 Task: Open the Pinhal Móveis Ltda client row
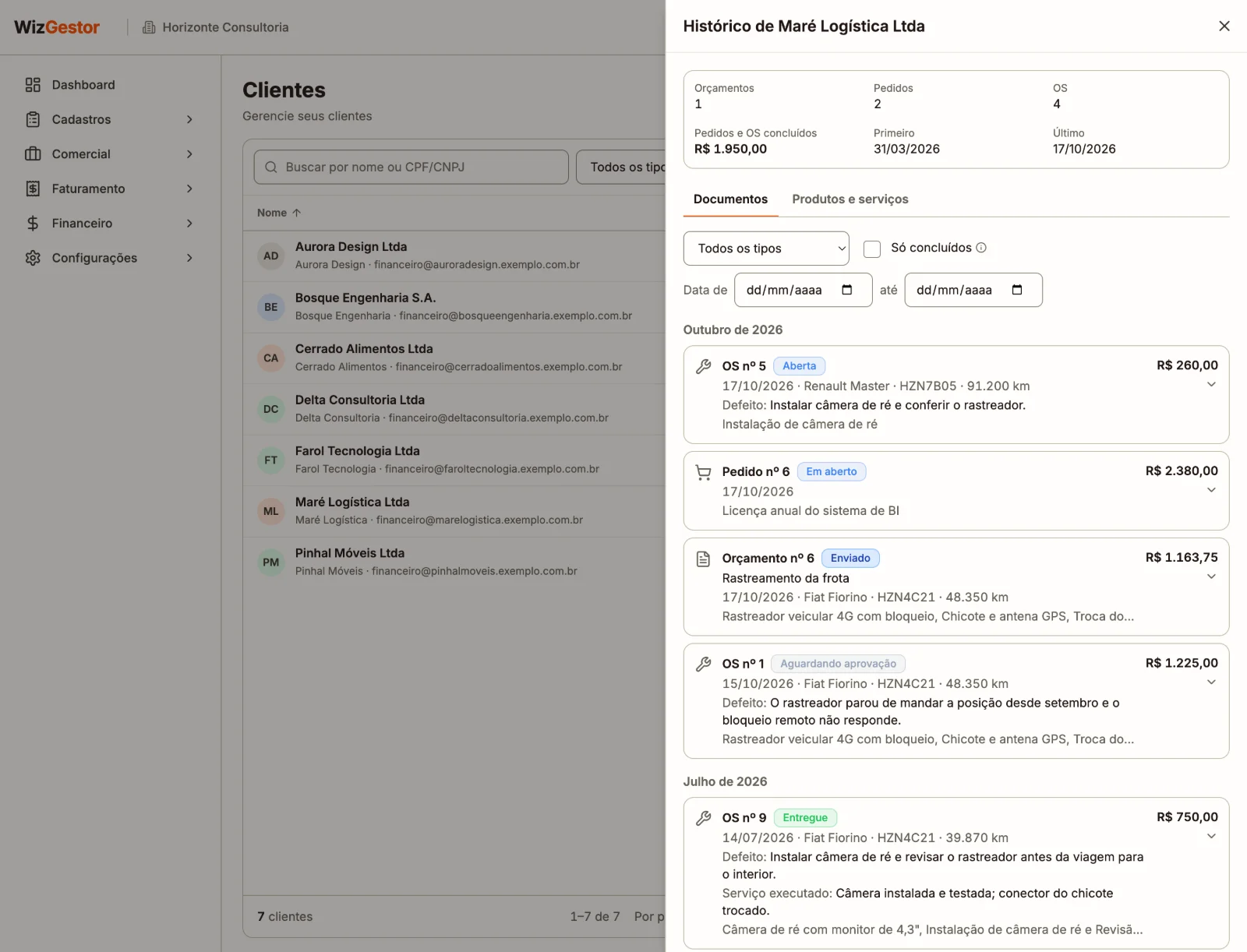(454, 562)
